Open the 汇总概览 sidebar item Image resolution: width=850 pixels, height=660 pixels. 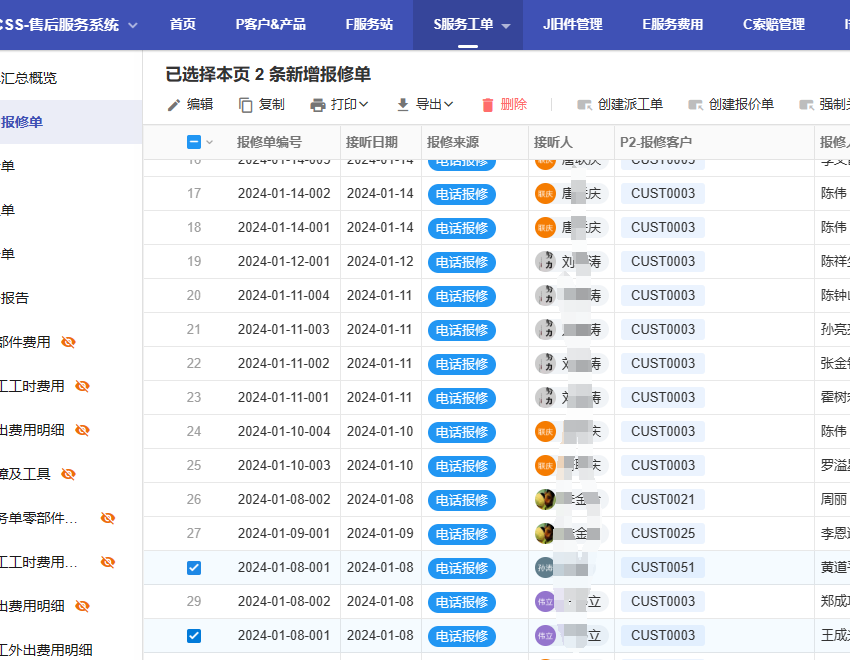(x=30, y=78)
